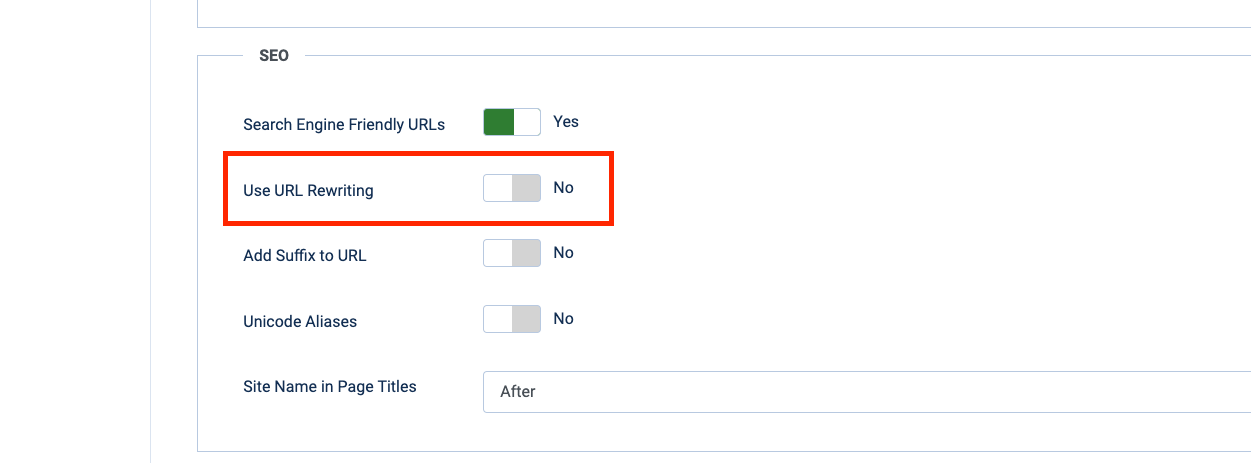
Task: Click gray half of URL Rewriting switch
Action: (x=526, y=188)
